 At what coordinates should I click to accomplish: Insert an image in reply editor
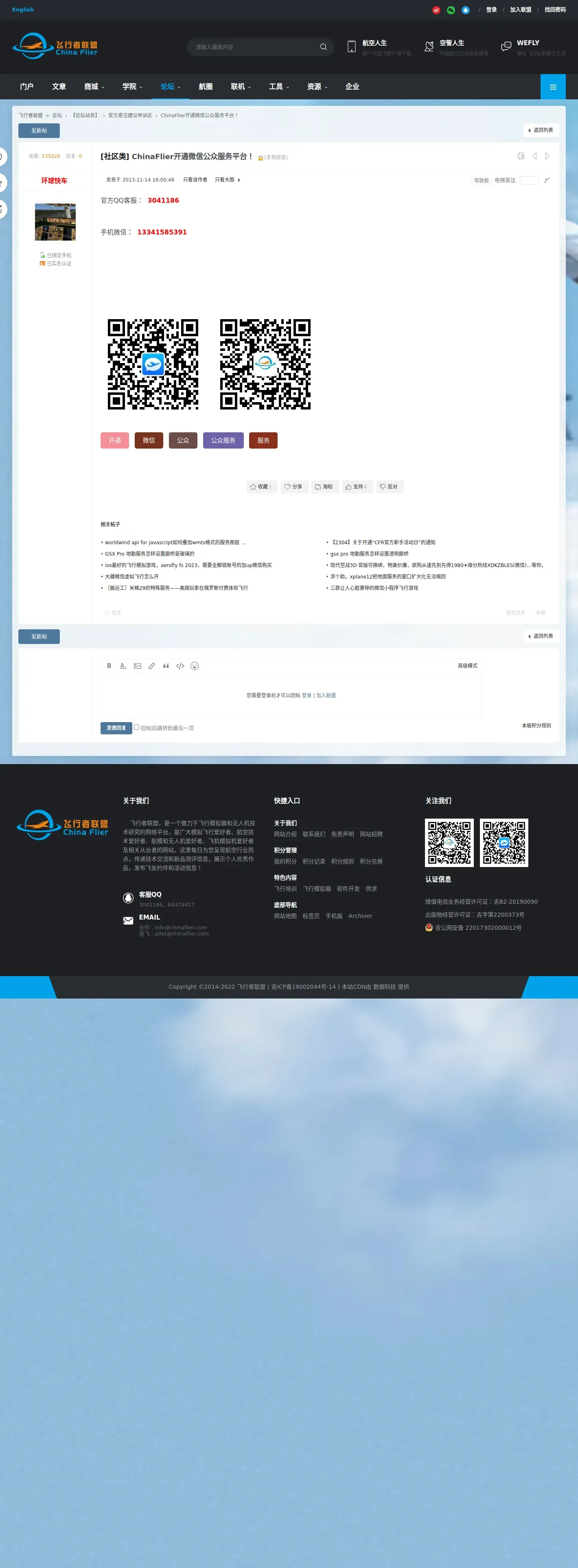[x=138, y=666]
